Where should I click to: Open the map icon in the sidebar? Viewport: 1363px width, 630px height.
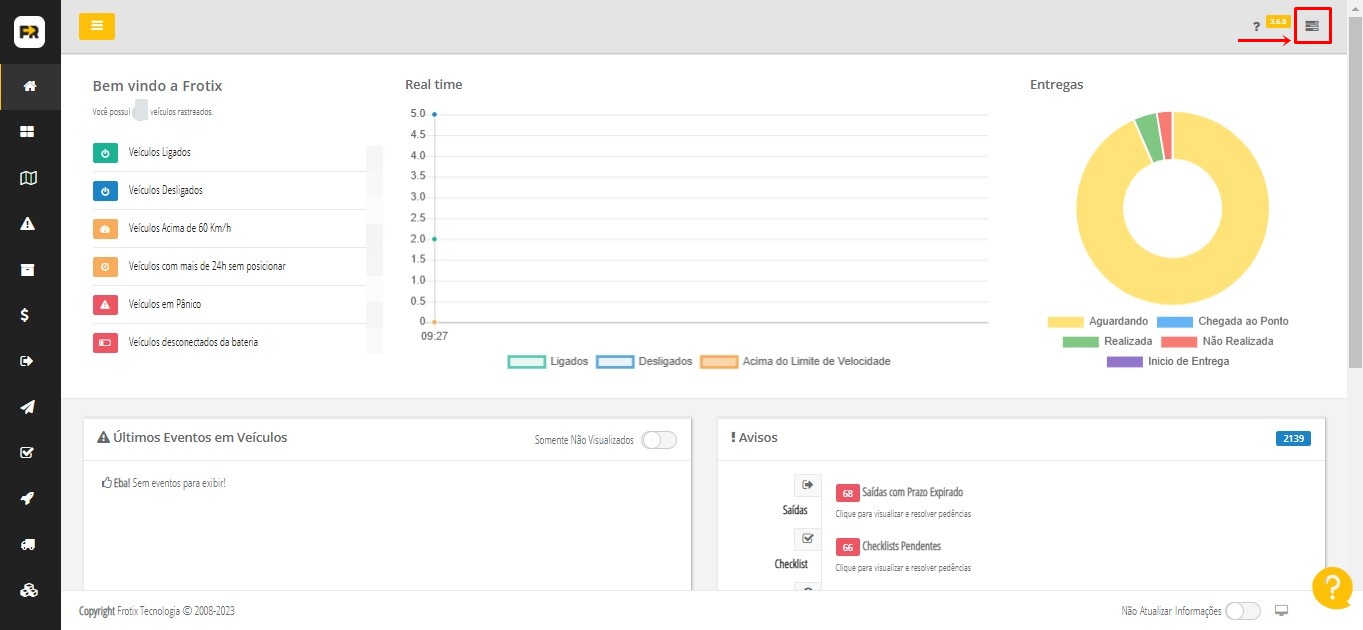pos(29,178)
